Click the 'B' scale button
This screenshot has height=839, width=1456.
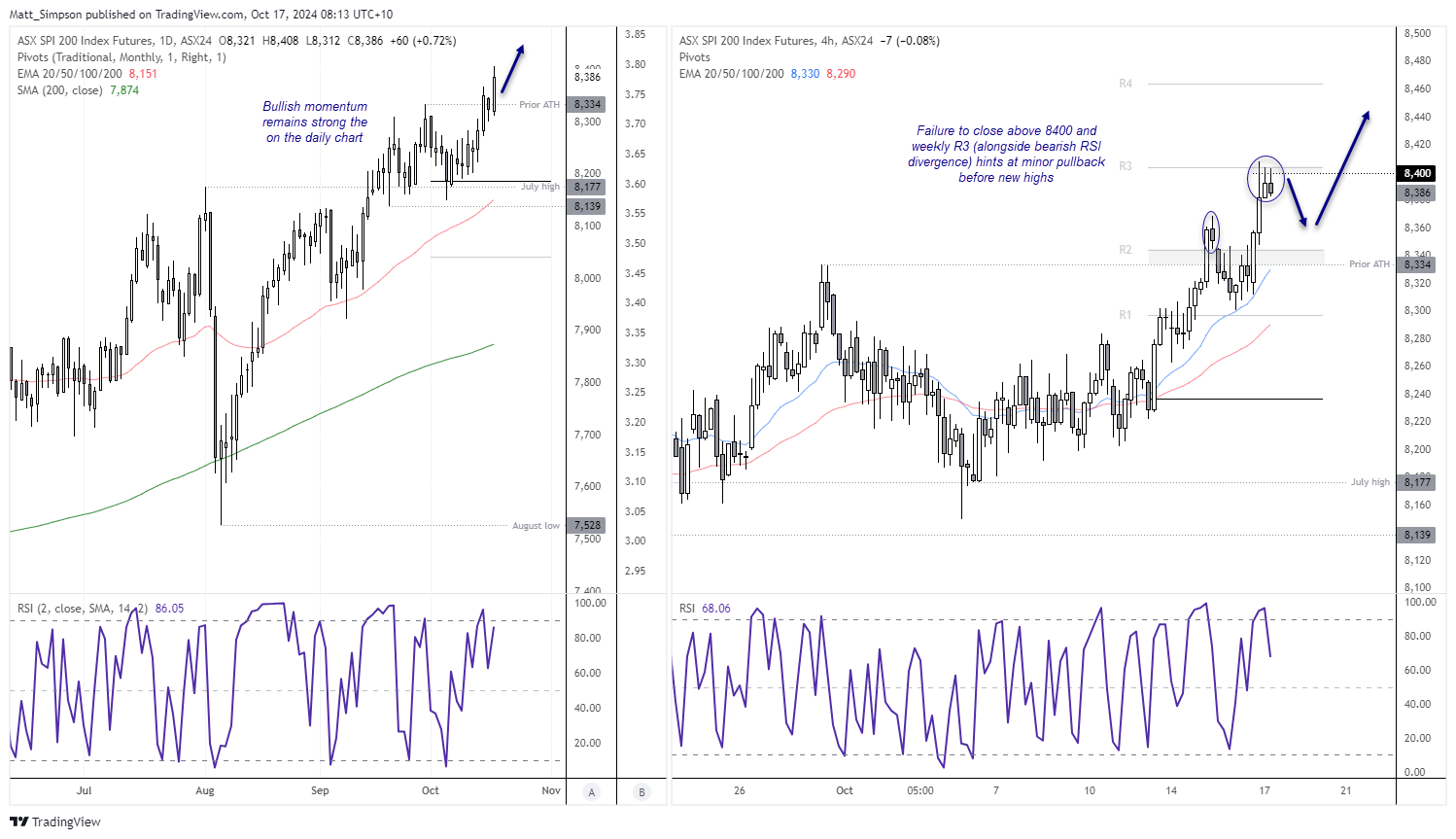pos(641,791)
